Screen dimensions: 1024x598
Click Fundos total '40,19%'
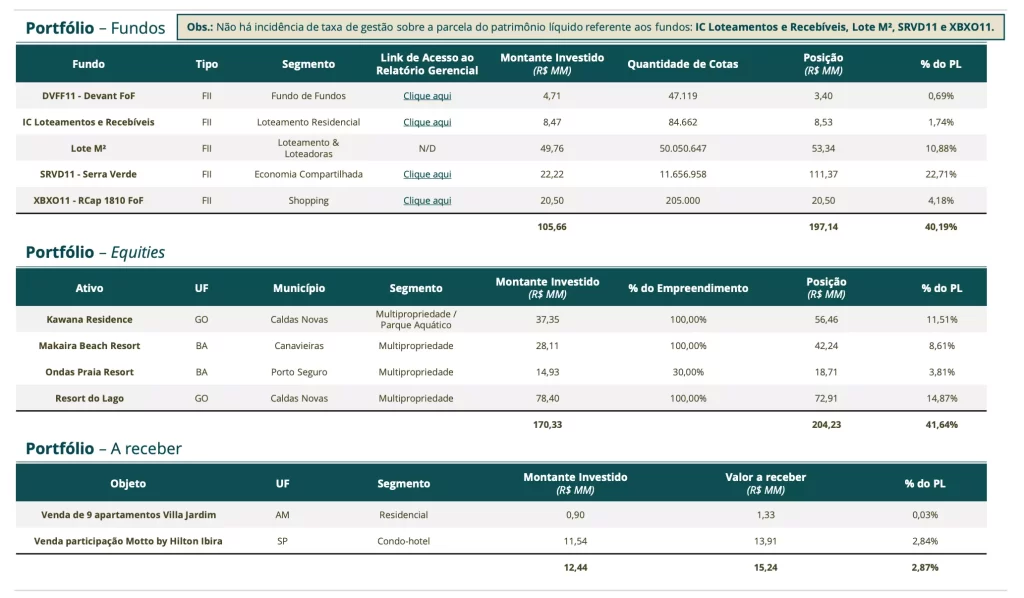click(x=941, y=227)
